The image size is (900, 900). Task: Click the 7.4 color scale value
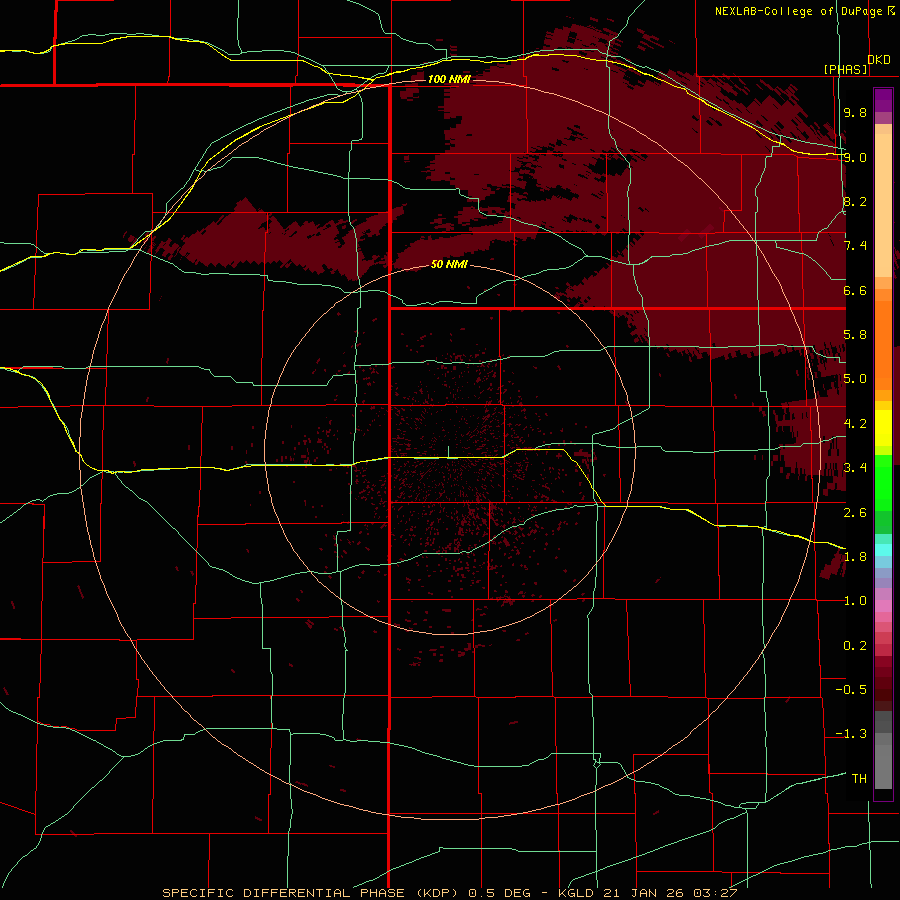(855, 246)
